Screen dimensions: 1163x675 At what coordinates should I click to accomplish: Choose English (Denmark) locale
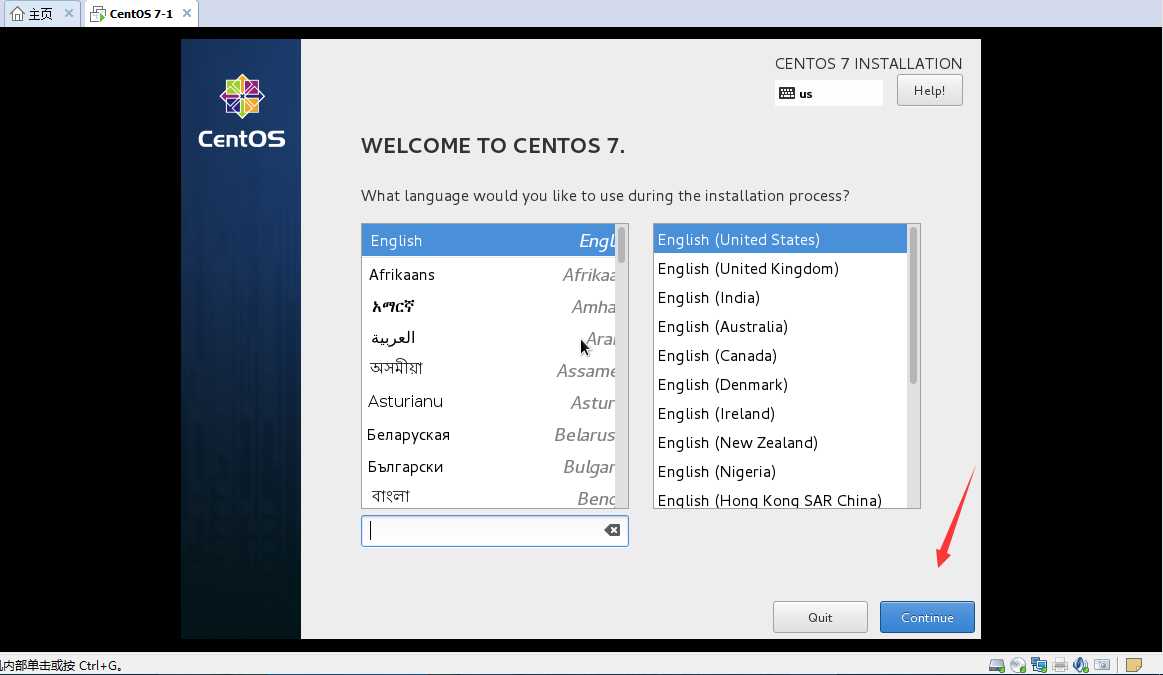(x=780, y=384)
